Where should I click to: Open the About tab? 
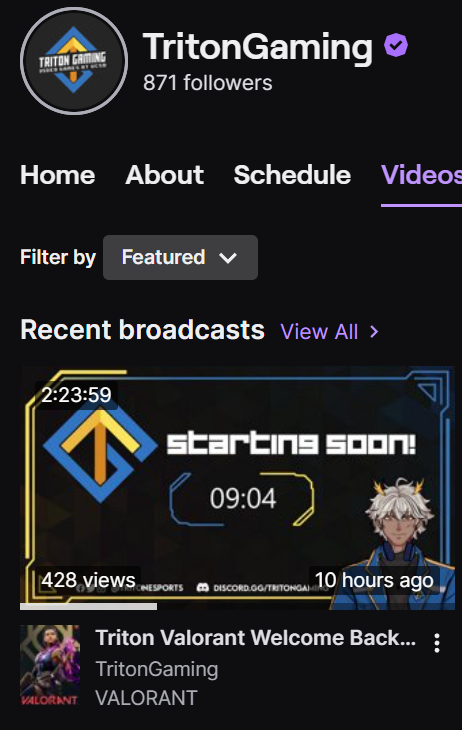tap(164, 175)
